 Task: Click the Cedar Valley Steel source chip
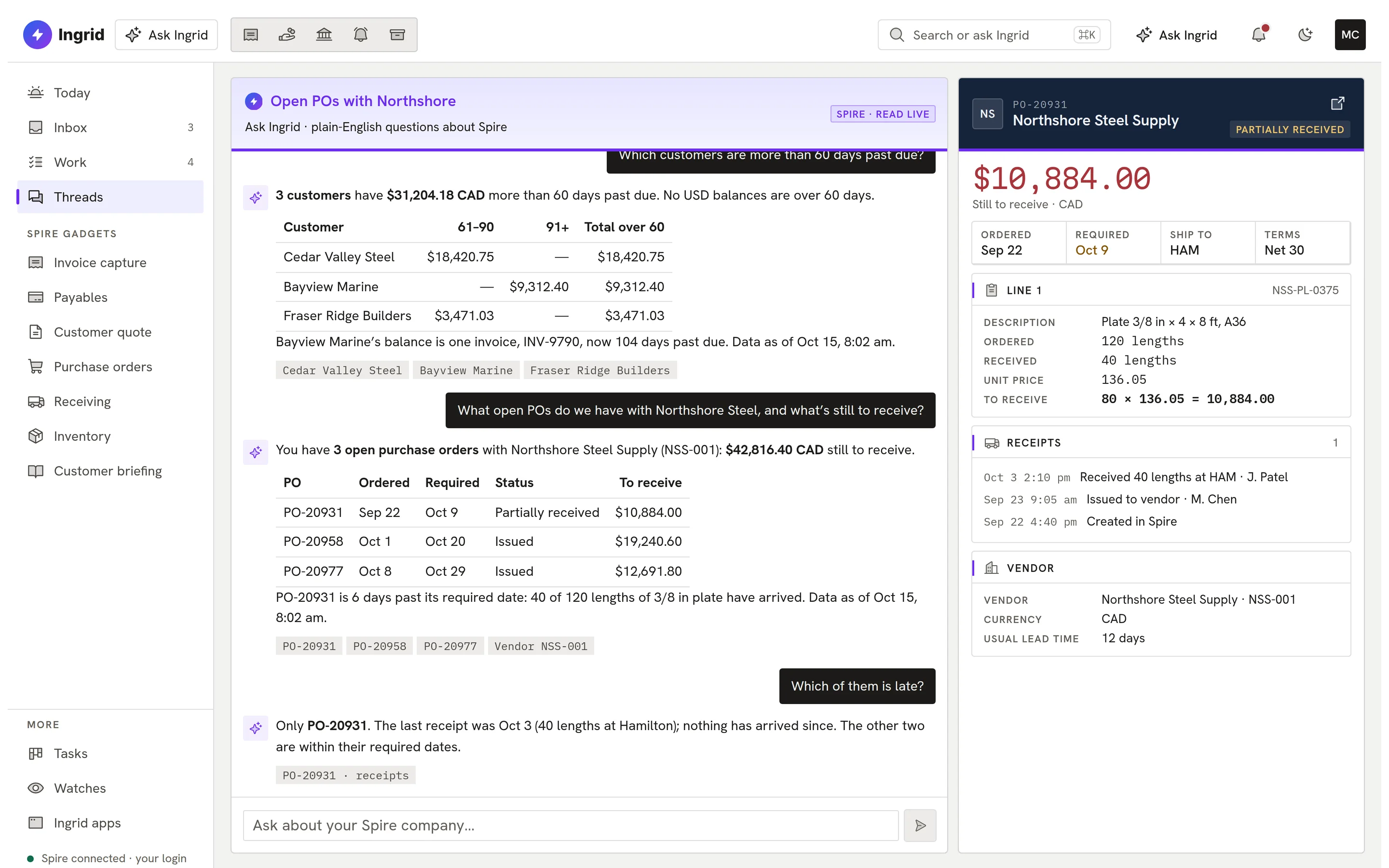tap(342, 370)
